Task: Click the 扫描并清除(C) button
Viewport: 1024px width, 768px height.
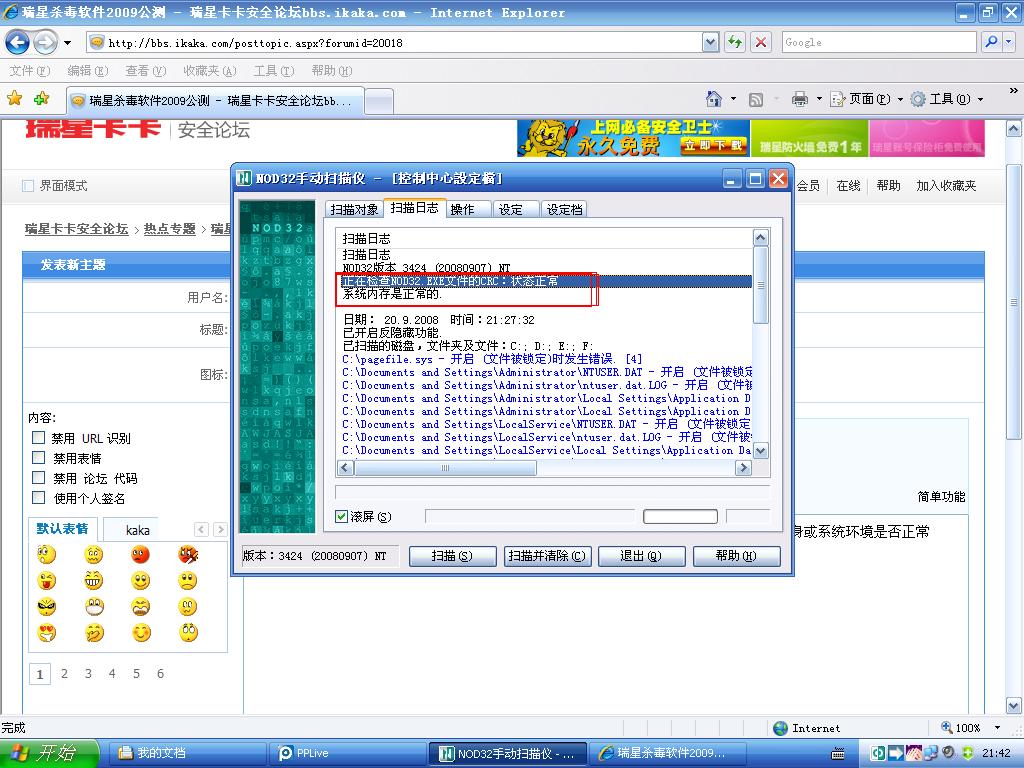Action: click(547, 556)
